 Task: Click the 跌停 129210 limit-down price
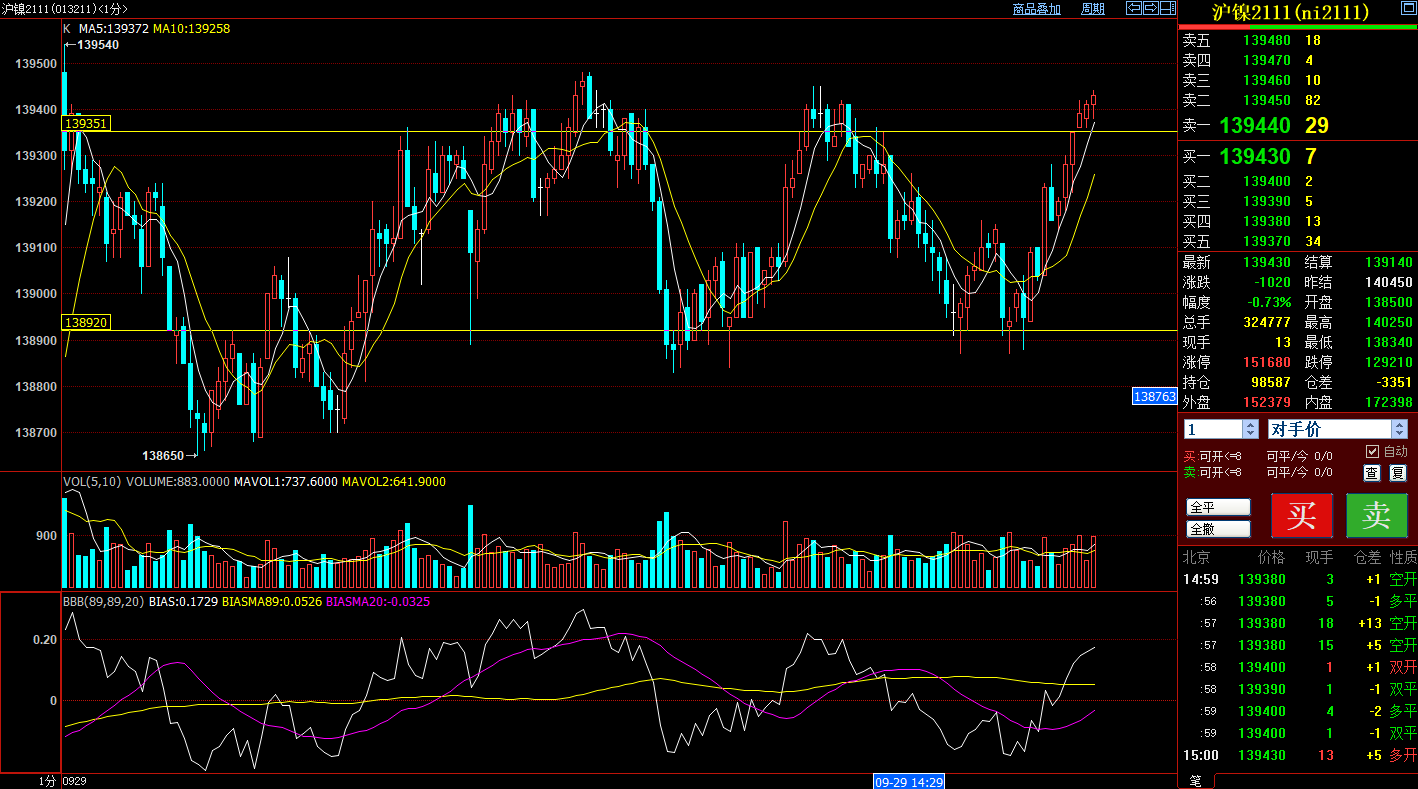pos(1389,362)
